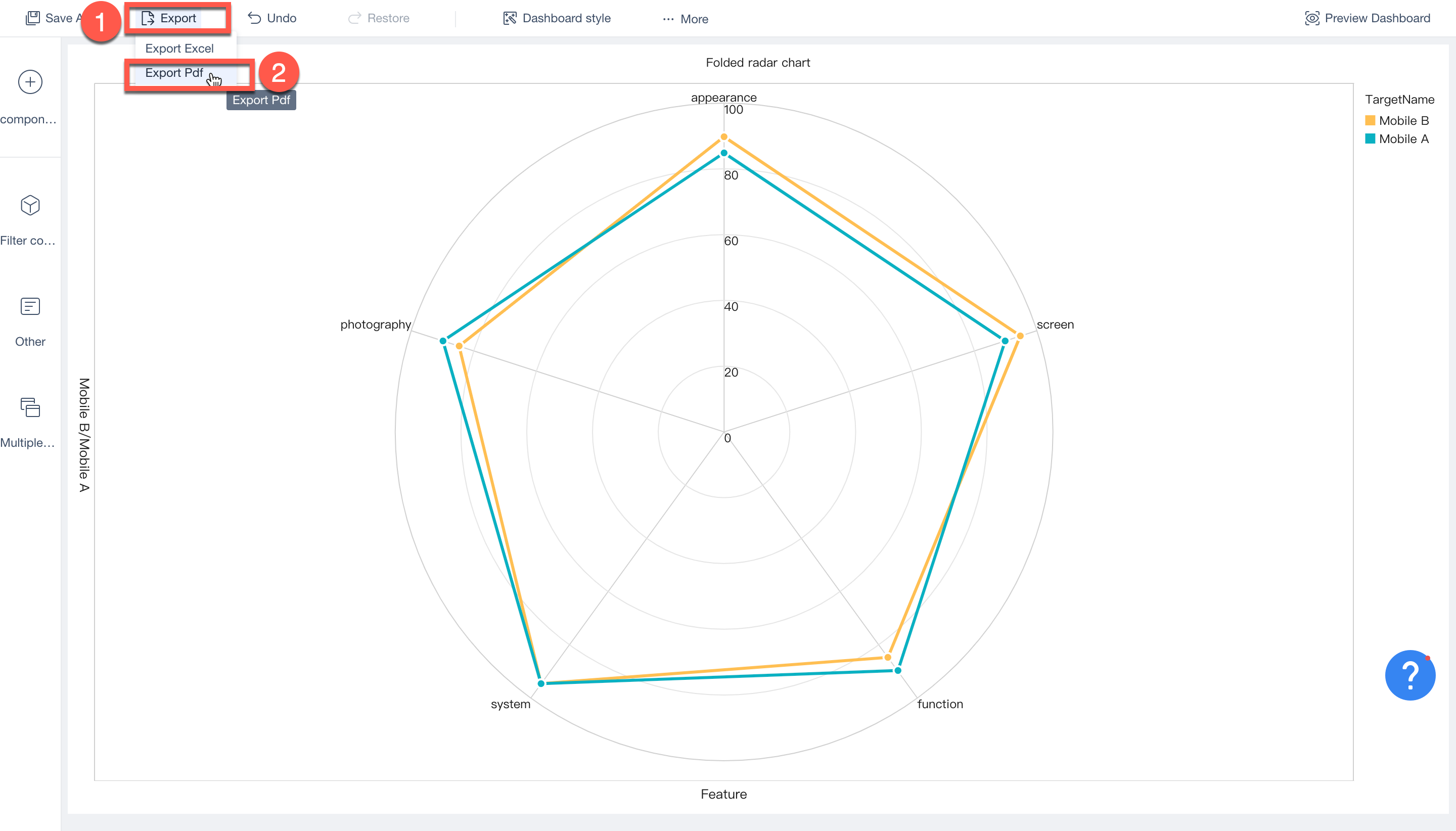Click the Multiple sheets component icon
The height and width of the screenshot is (831, 1456).
[29, 407]
